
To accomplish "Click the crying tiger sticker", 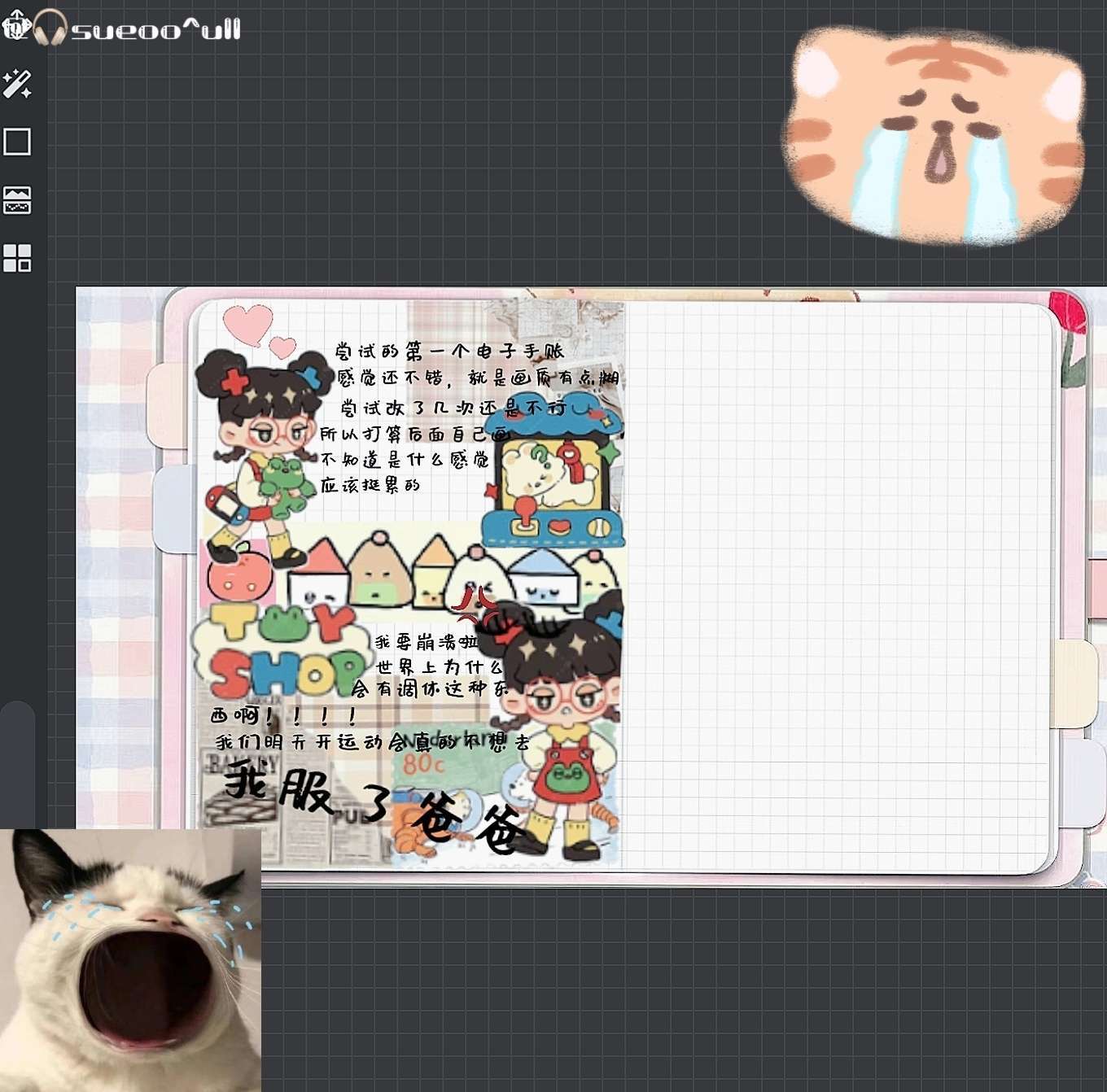I will 934,136.
